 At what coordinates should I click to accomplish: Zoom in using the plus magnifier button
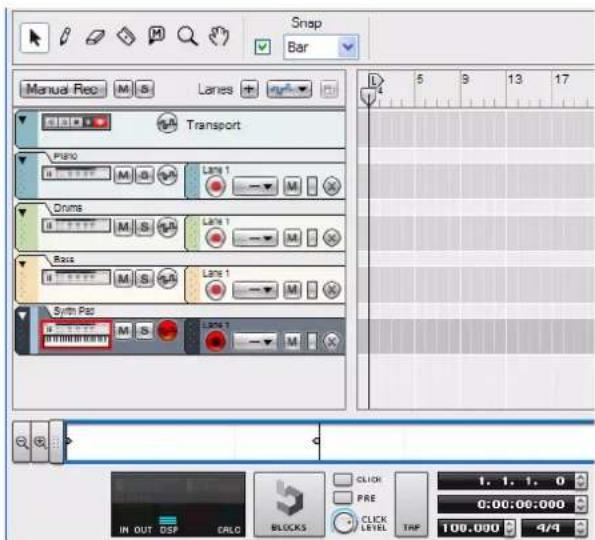pos(40,442)
